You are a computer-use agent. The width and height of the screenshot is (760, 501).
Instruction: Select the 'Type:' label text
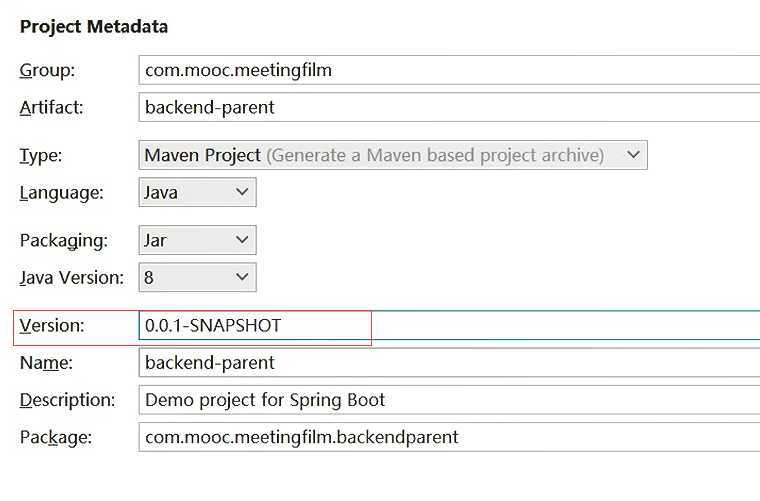click(x=41, y=156)
